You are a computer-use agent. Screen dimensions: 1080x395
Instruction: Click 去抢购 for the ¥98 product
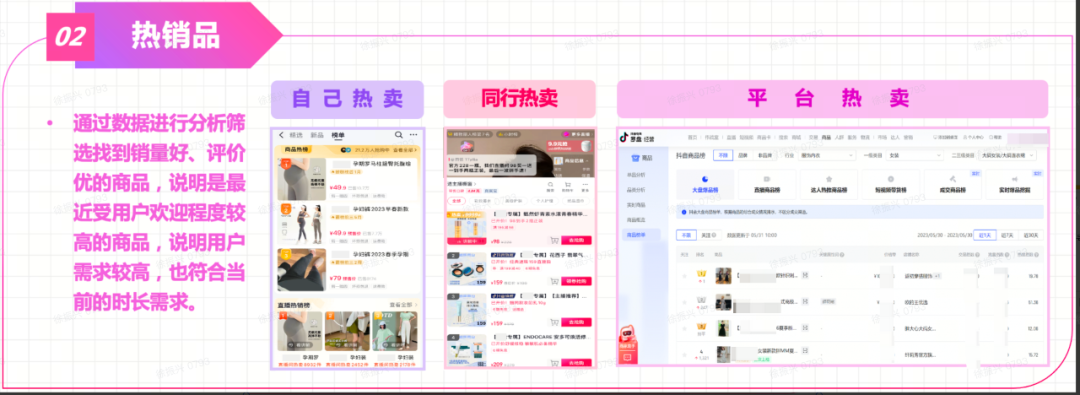click(x=577, y=240)
